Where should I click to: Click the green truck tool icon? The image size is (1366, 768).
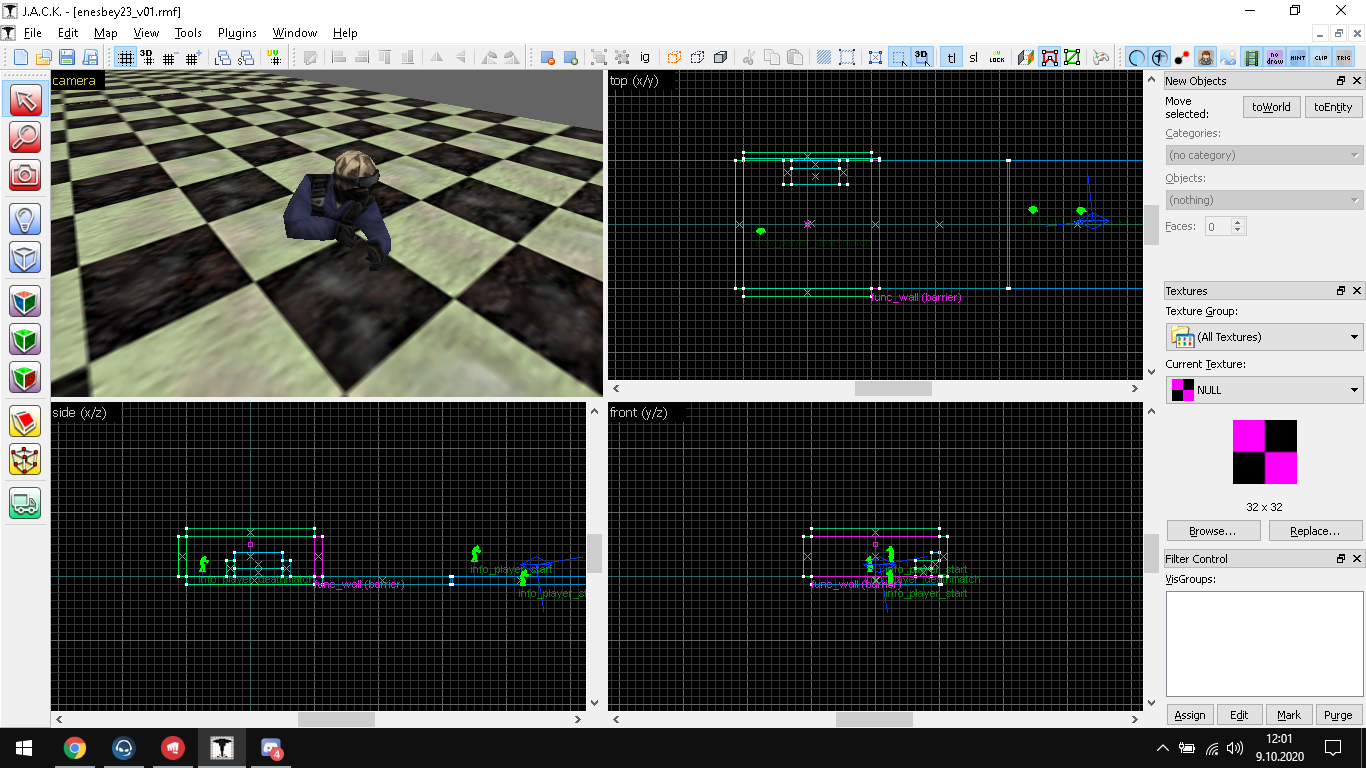point(25,503)
